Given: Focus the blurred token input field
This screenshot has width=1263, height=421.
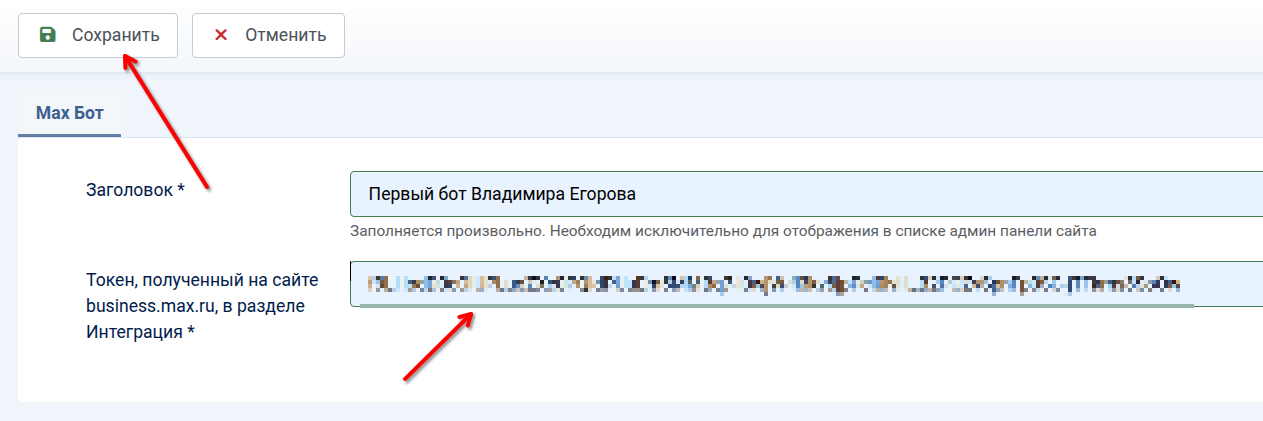Looking at the screenshot, I should [806, 284].
